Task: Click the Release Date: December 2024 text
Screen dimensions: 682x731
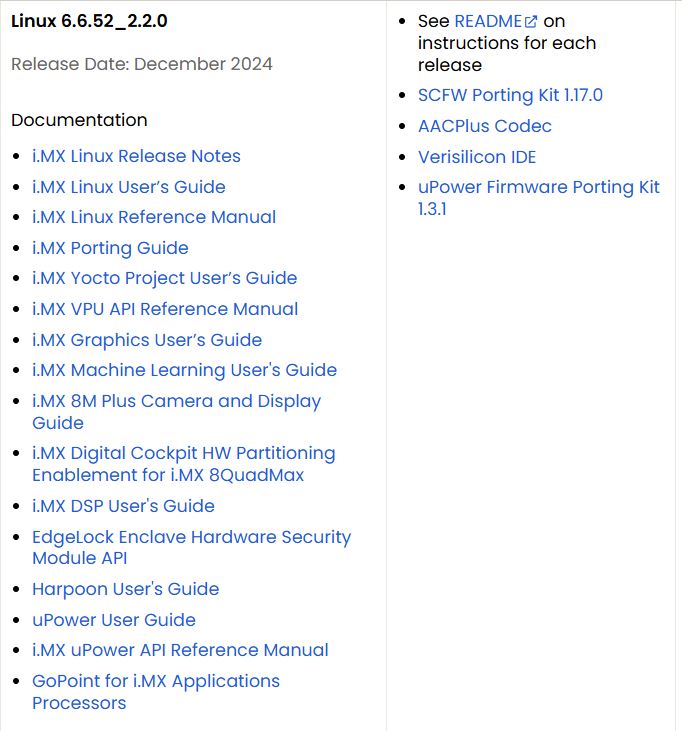Action: pos(141,64)
